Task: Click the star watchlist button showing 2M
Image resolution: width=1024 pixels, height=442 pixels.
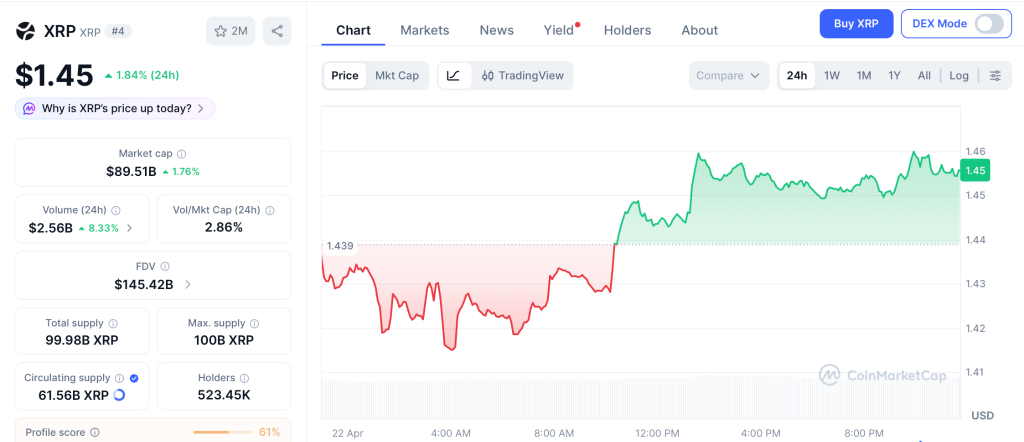Action: 231,31
